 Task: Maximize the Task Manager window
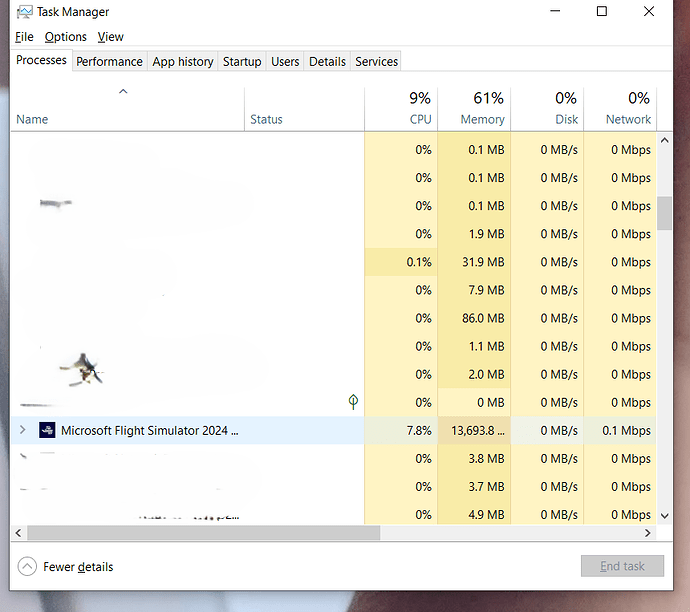tap(602, 11)
